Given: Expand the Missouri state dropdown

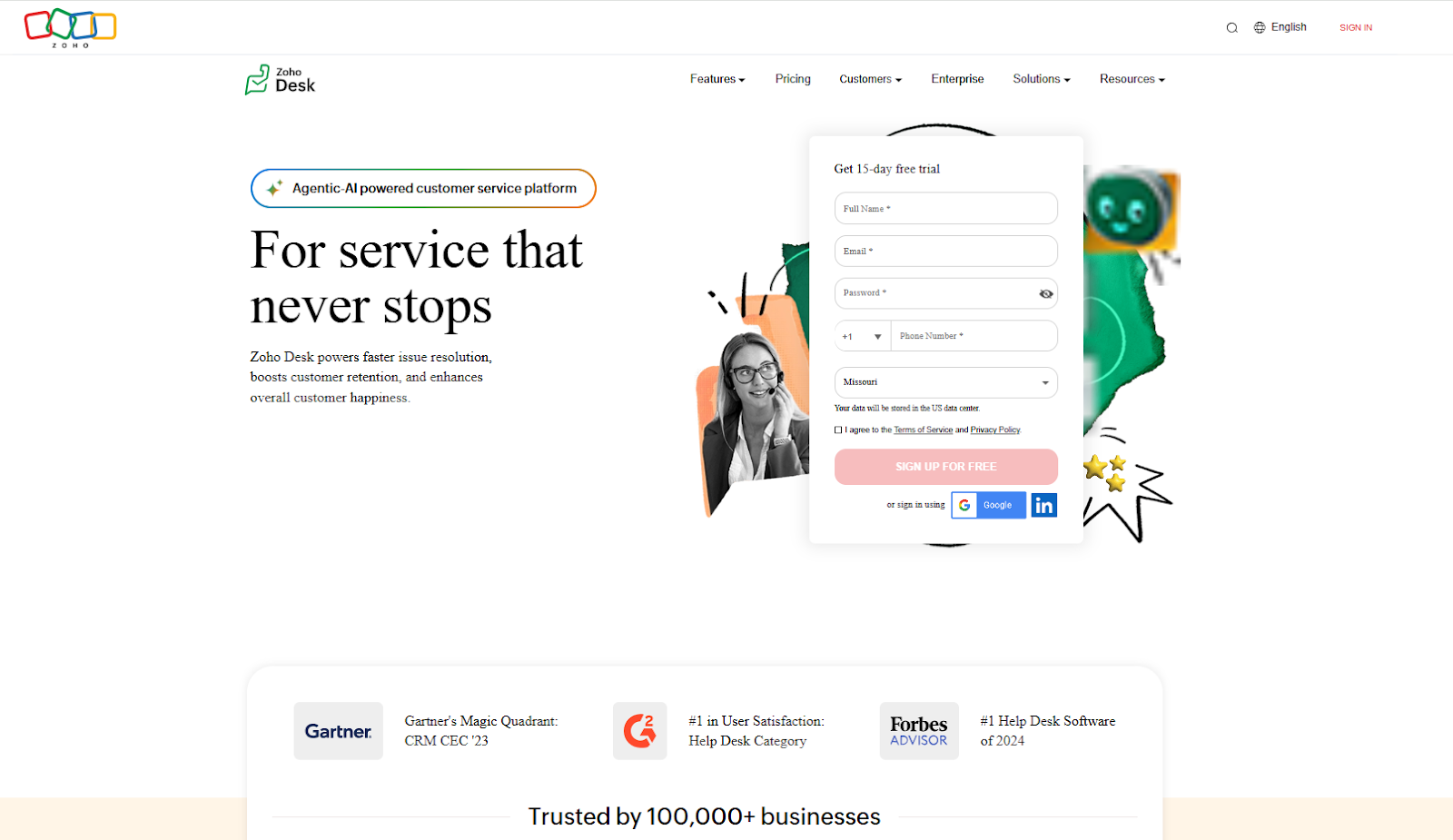Looking at the screenshot, I should 946,382.
